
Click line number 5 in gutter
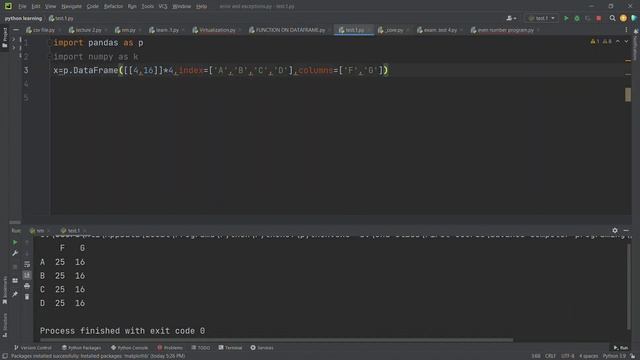click(x=26, y=98)
